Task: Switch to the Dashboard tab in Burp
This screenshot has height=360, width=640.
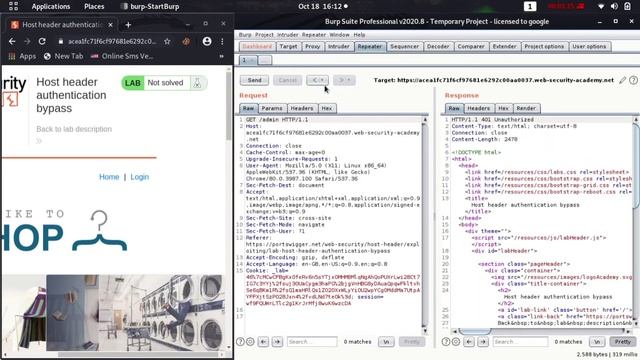Action: 257,47
